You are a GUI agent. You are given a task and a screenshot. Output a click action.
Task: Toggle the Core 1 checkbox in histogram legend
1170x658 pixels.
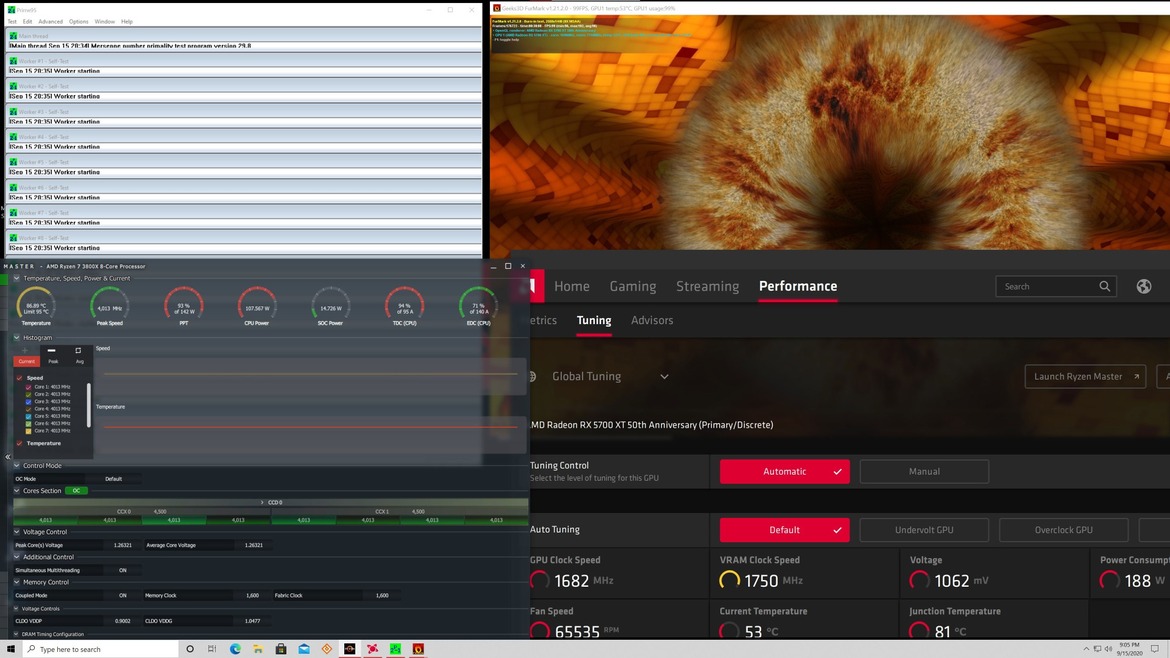point(28,387)
